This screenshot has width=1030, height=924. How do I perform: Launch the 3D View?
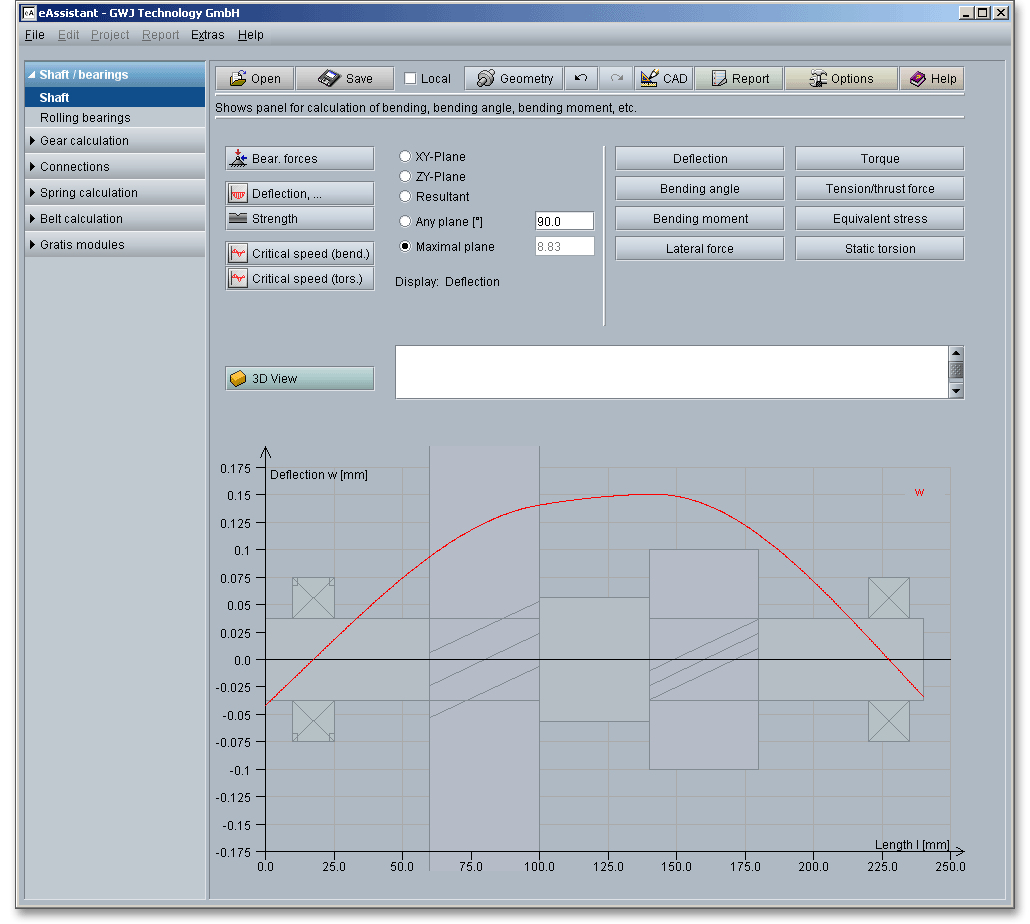click(300, 379)
